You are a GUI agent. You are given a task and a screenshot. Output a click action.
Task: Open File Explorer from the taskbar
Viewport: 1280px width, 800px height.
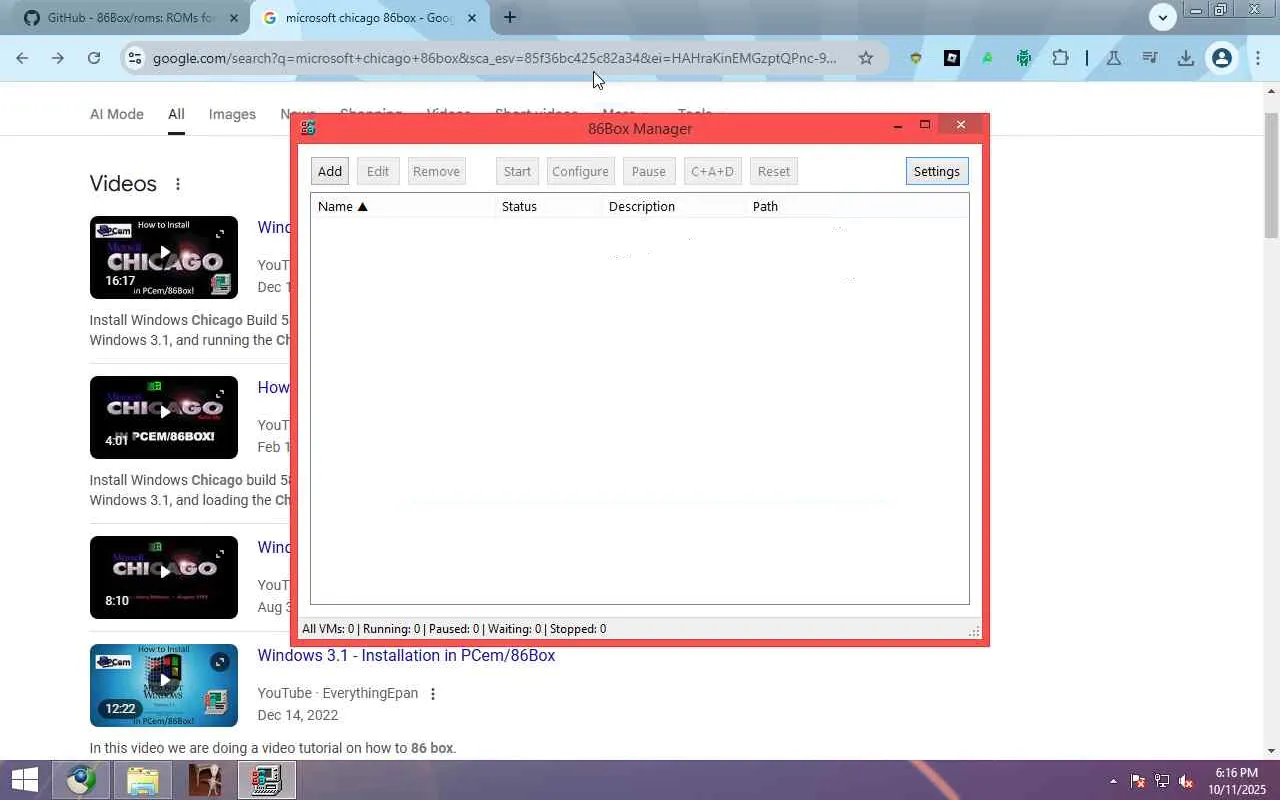(x=143, y=780)
